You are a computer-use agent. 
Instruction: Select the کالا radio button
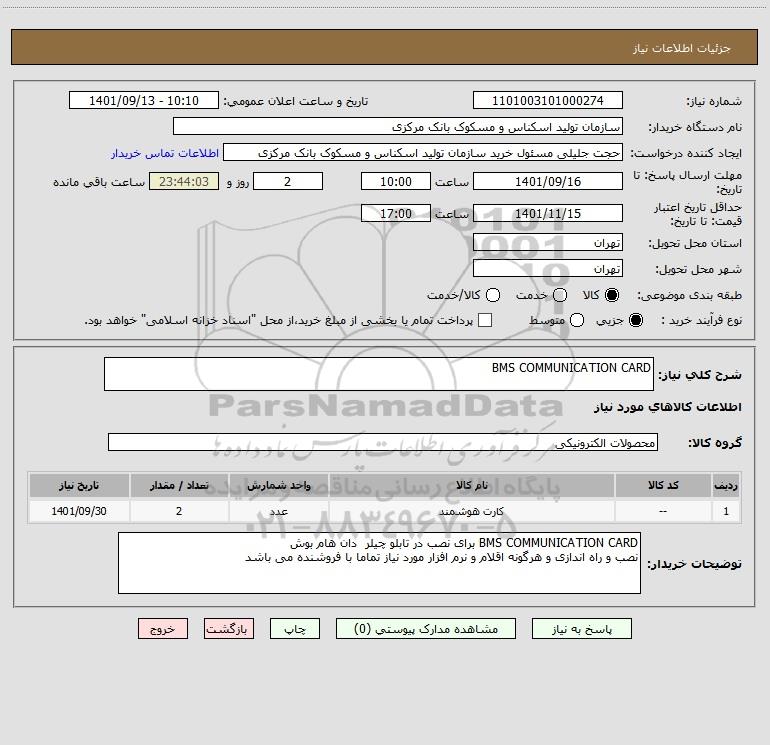[612, 295]
